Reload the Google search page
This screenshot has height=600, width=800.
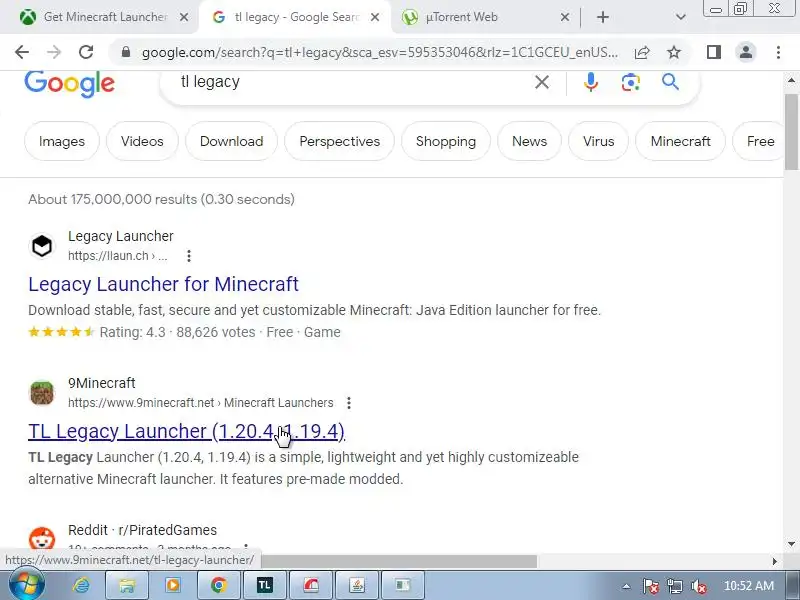pyautogui.click(x=86, y=52)
